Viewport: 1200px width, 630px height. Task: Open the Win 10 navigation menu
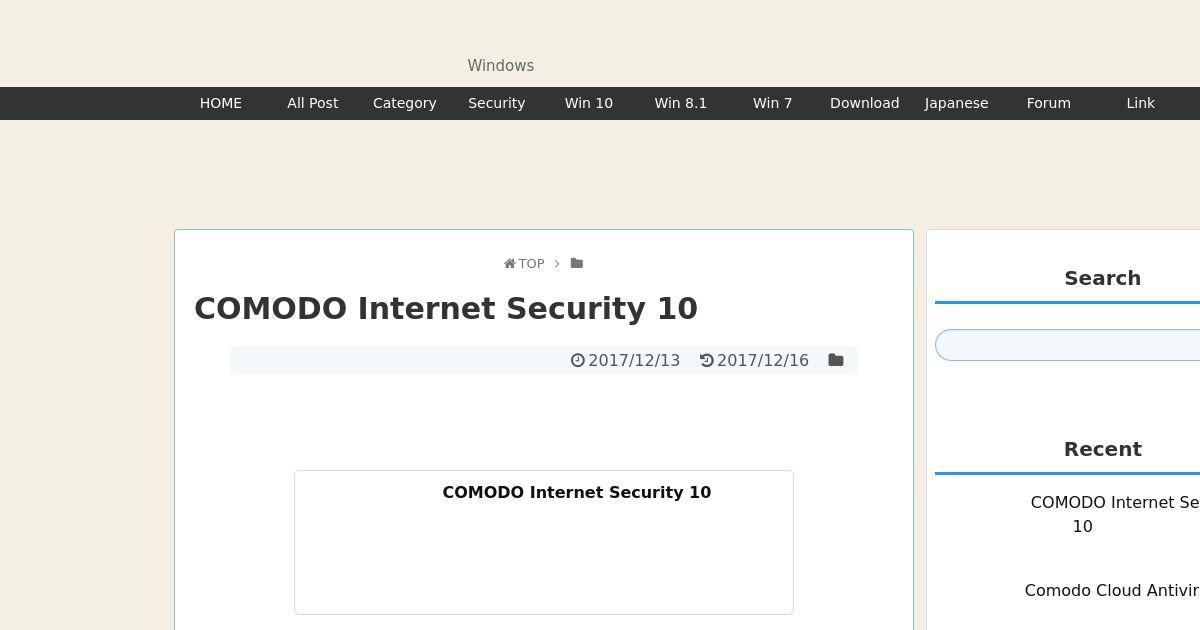tap(589, 103)
